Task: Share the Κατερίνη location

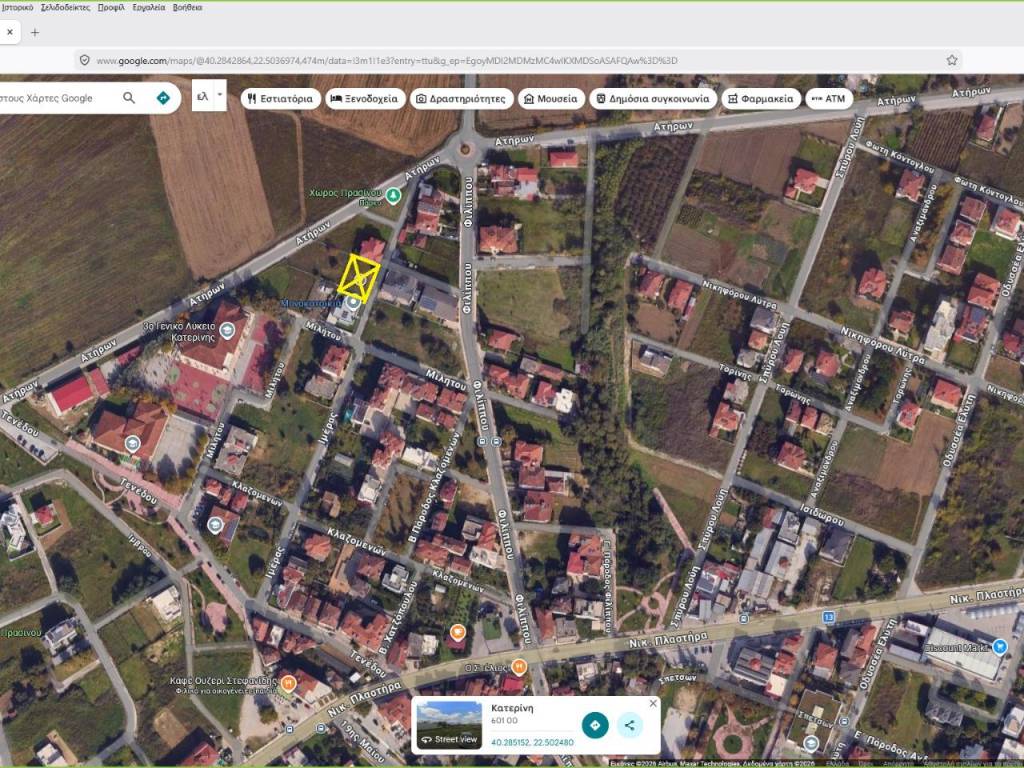Action: tap(629, 725)
